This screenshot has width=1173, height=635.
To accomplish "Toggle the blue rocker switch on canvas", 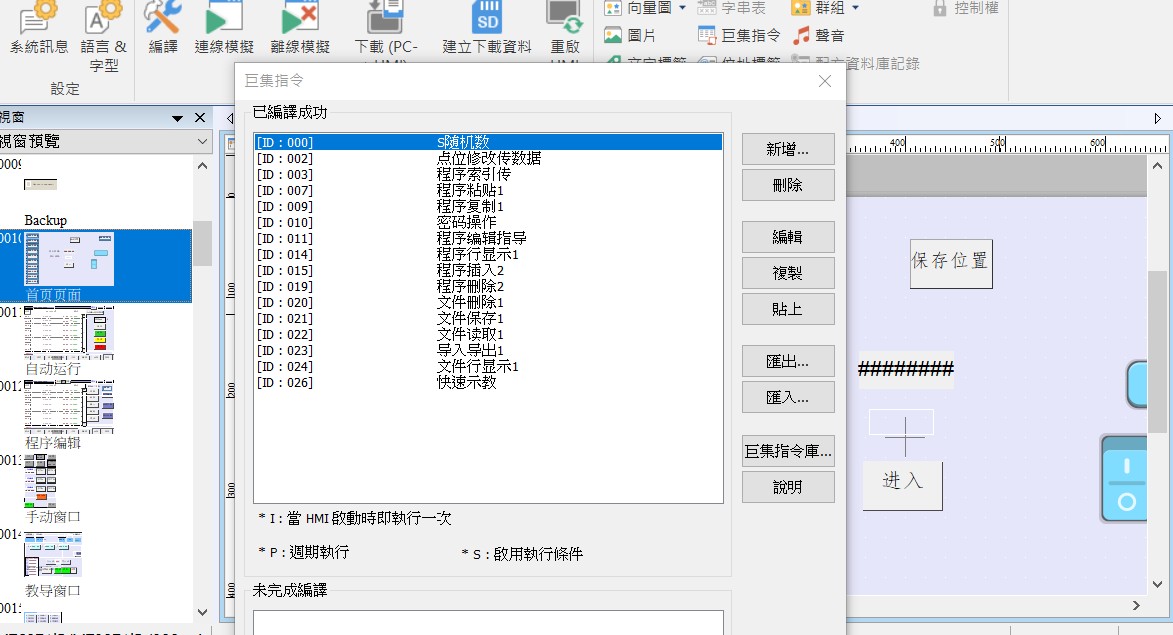I will [1126, 478].
